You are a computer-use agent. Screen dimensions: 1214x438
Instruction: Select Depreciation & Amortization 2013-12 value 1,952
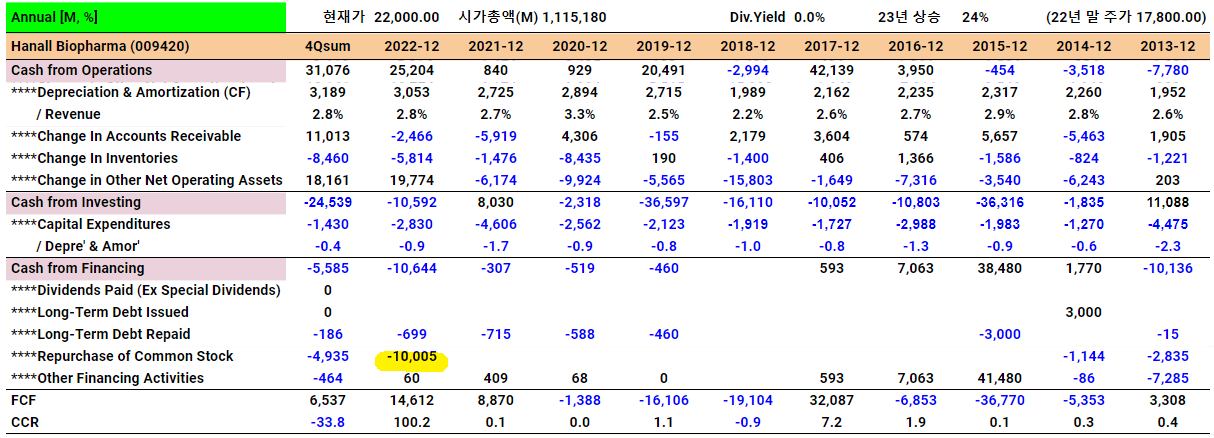tap(1167, 92)
